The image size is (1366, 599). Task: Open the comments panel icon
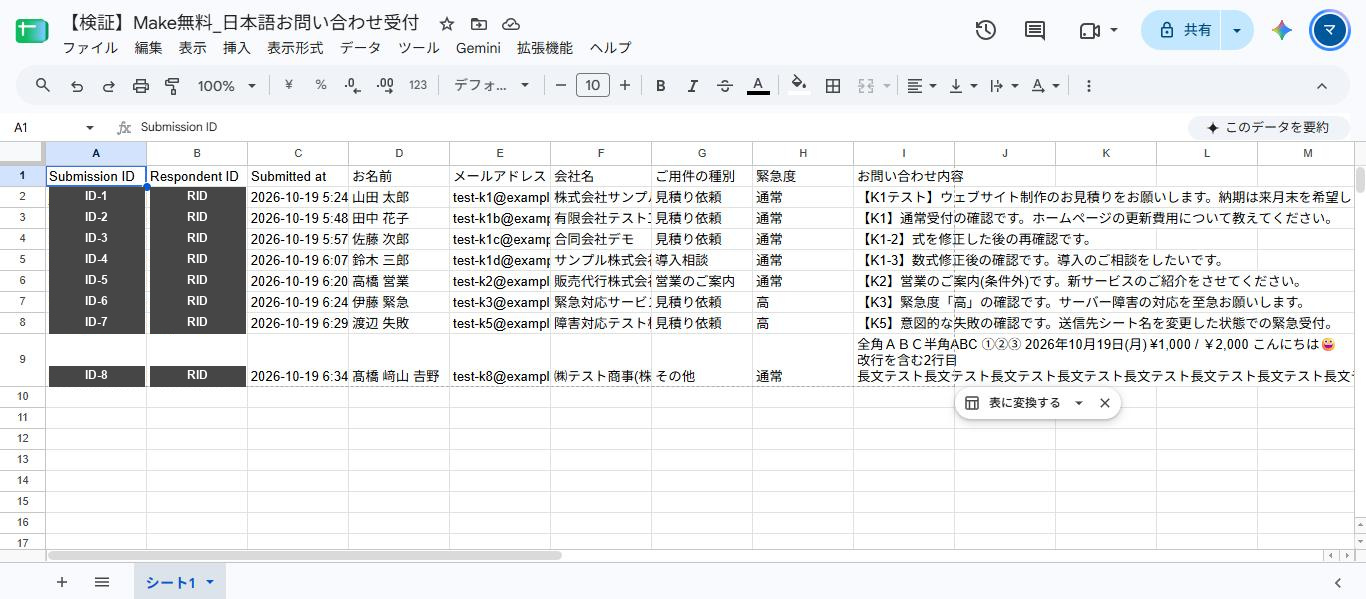[x=1035, y=30]
